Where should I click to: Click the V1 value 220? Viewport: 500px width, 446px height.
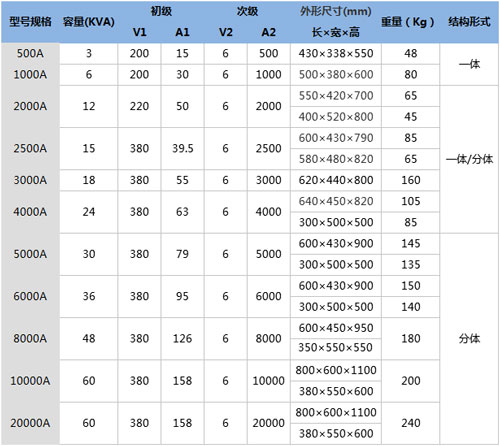tap(139, 106)
